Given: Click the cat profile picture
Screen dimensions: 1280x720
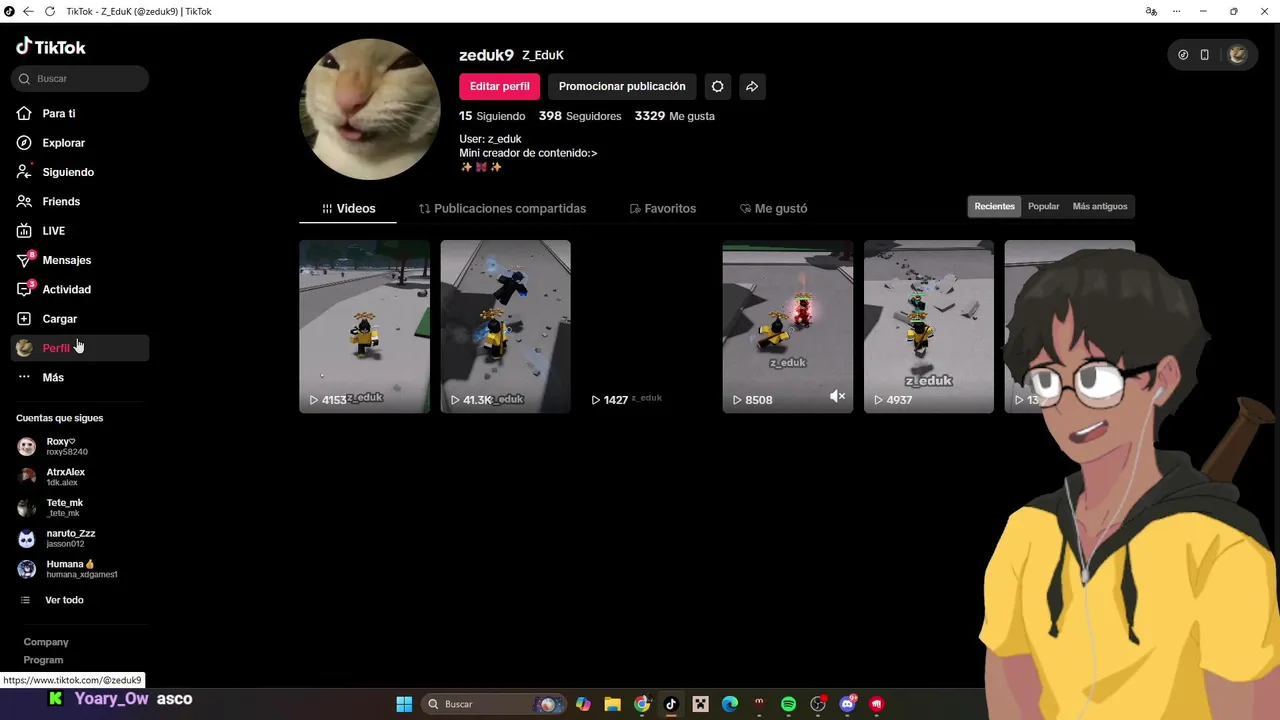Looking at the screenshot, I should tap(370, 109).
